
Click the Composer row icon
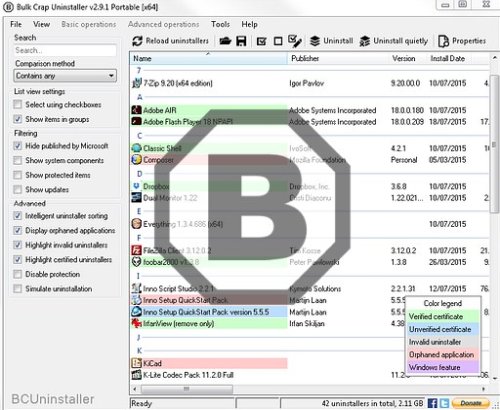(x=136, y=160)
